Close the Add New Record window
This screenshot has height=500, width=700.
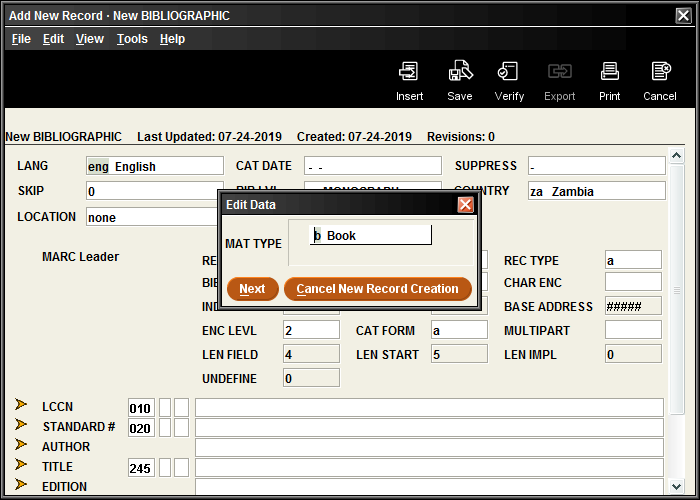pos(683,16)
